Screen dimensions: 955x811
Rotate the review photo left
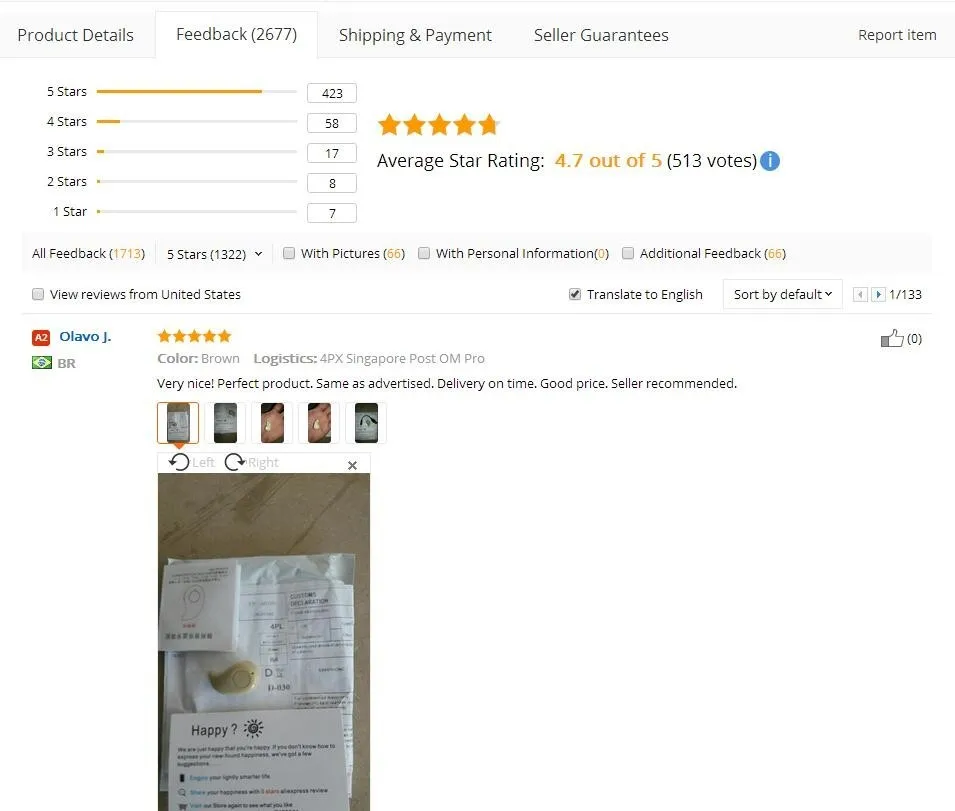191,462
